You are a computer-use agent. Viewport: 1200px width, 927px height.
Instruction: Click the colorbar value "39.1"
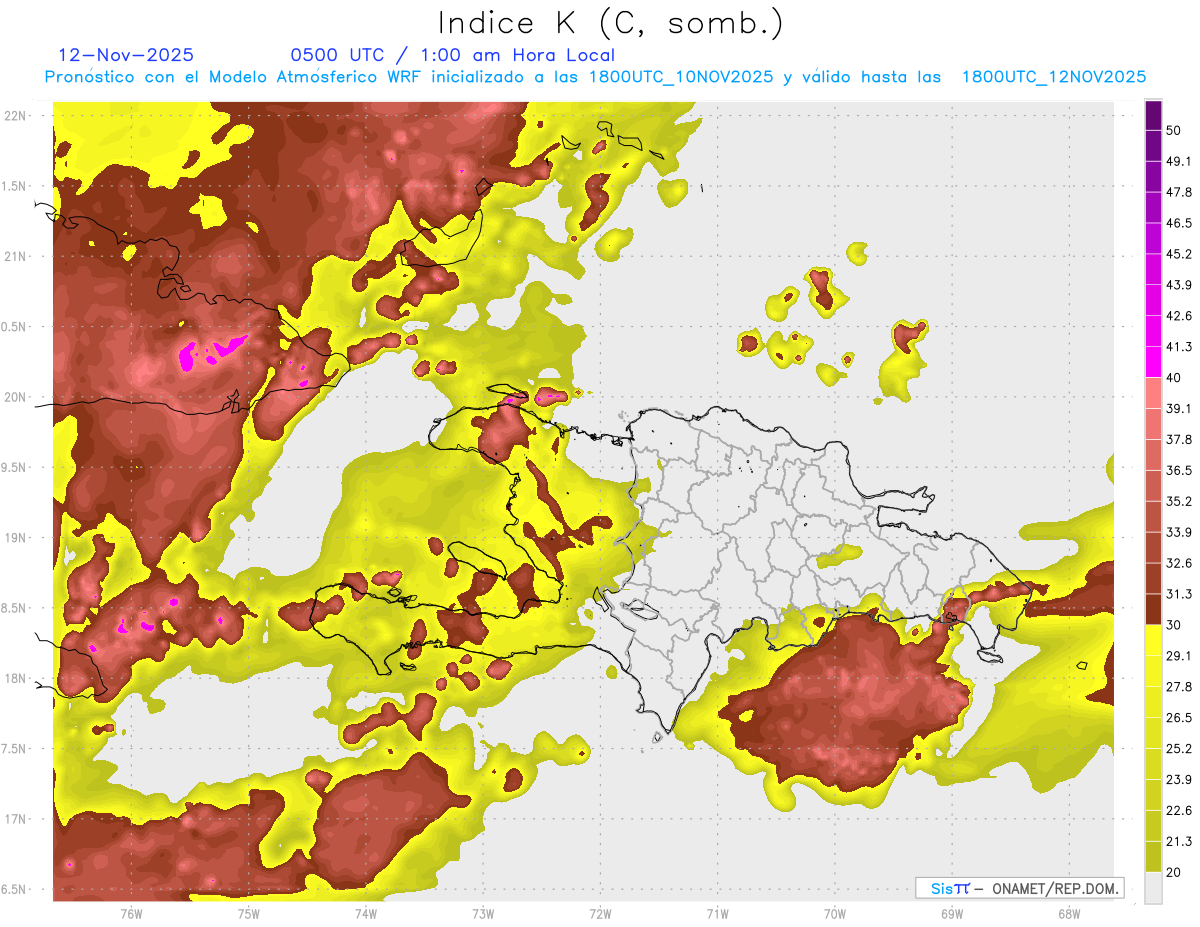1178,409
